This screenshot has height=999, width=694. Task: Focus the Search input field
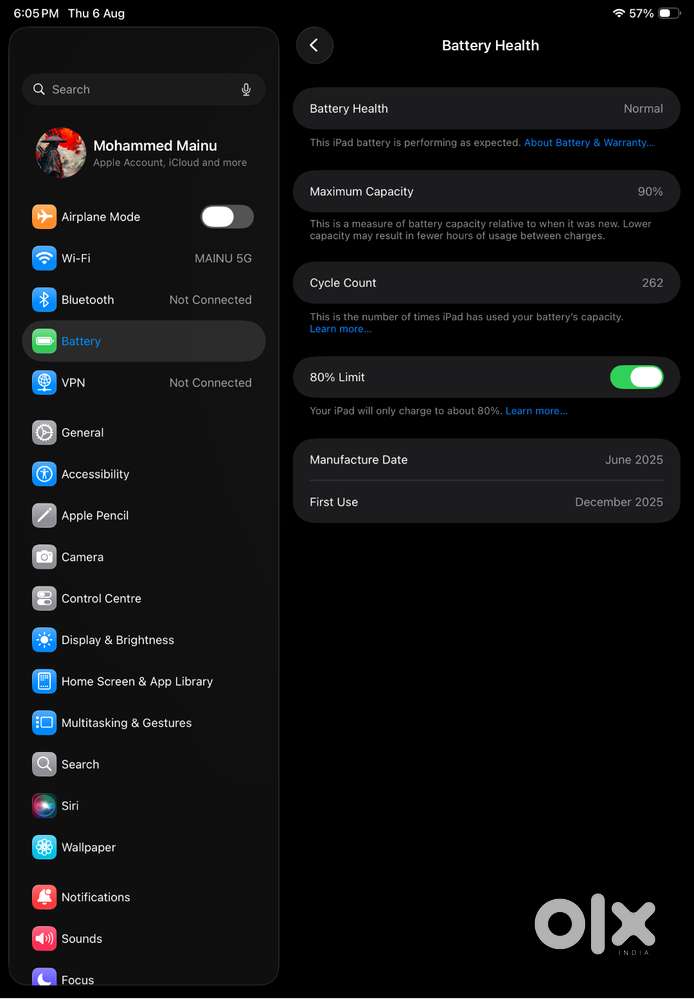pyautogui.click(x=143, y=89)
